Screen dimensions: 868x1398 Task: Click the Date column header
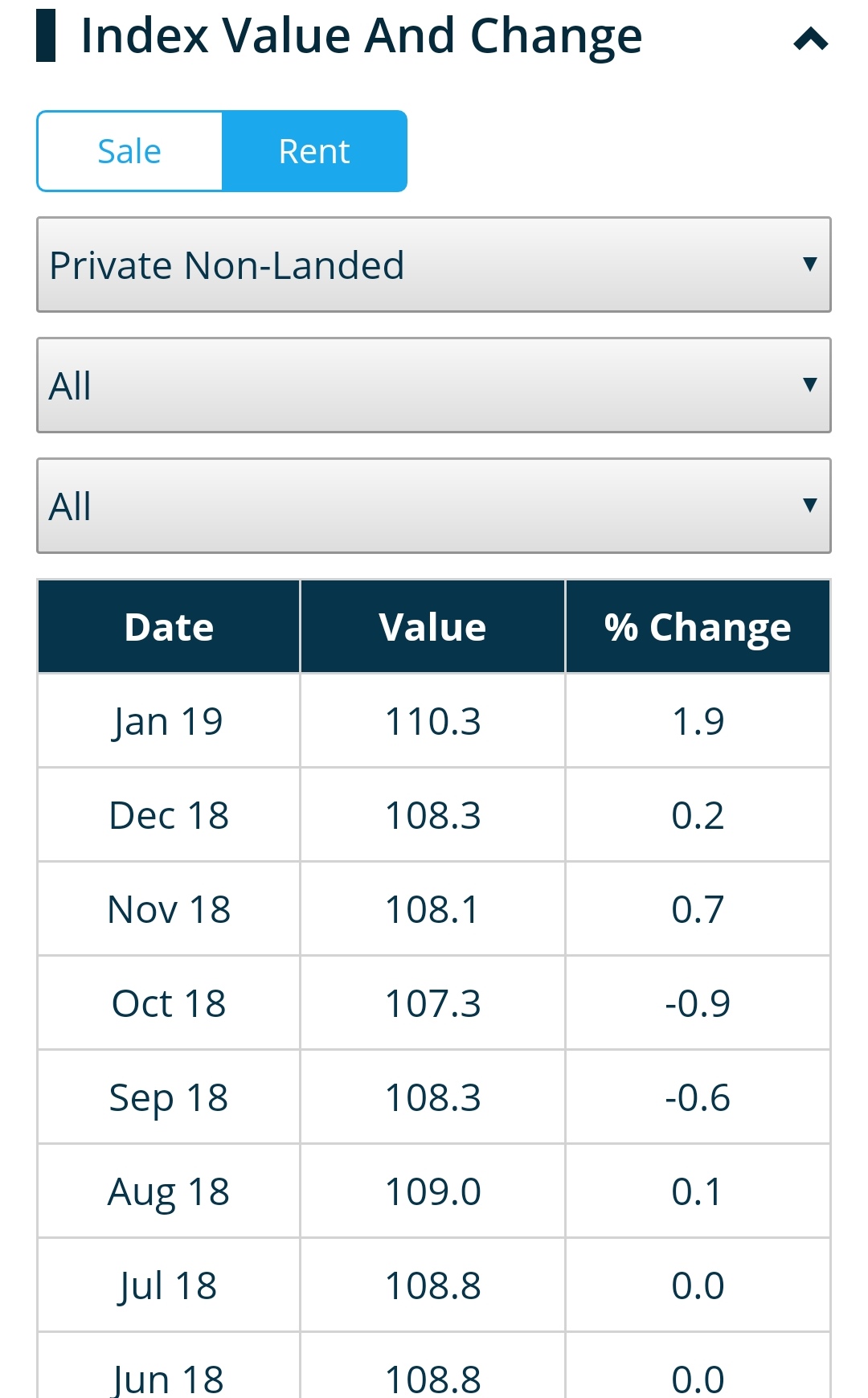tap(169, 627)
